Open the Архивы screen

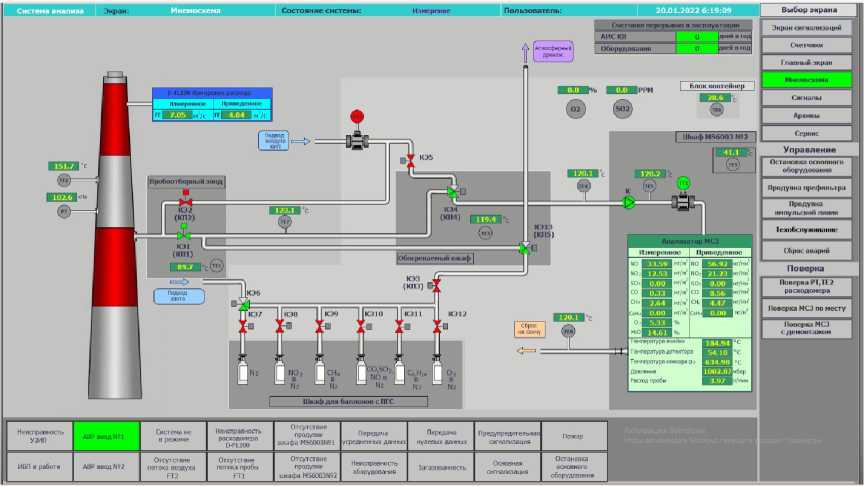tap(808, 115)
